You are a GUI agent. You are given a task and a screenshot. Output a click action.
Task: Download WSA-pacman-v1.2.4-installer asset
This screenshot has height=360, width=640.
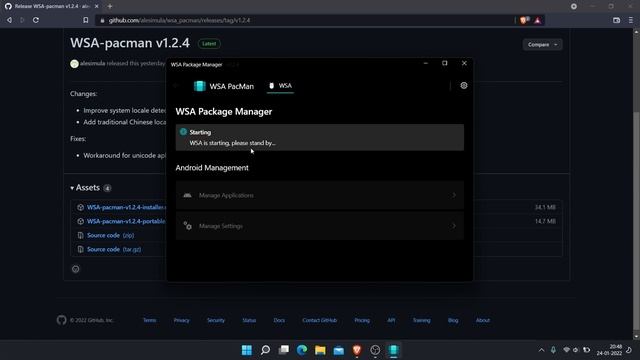pyautogui.click(x=126, y=207)
